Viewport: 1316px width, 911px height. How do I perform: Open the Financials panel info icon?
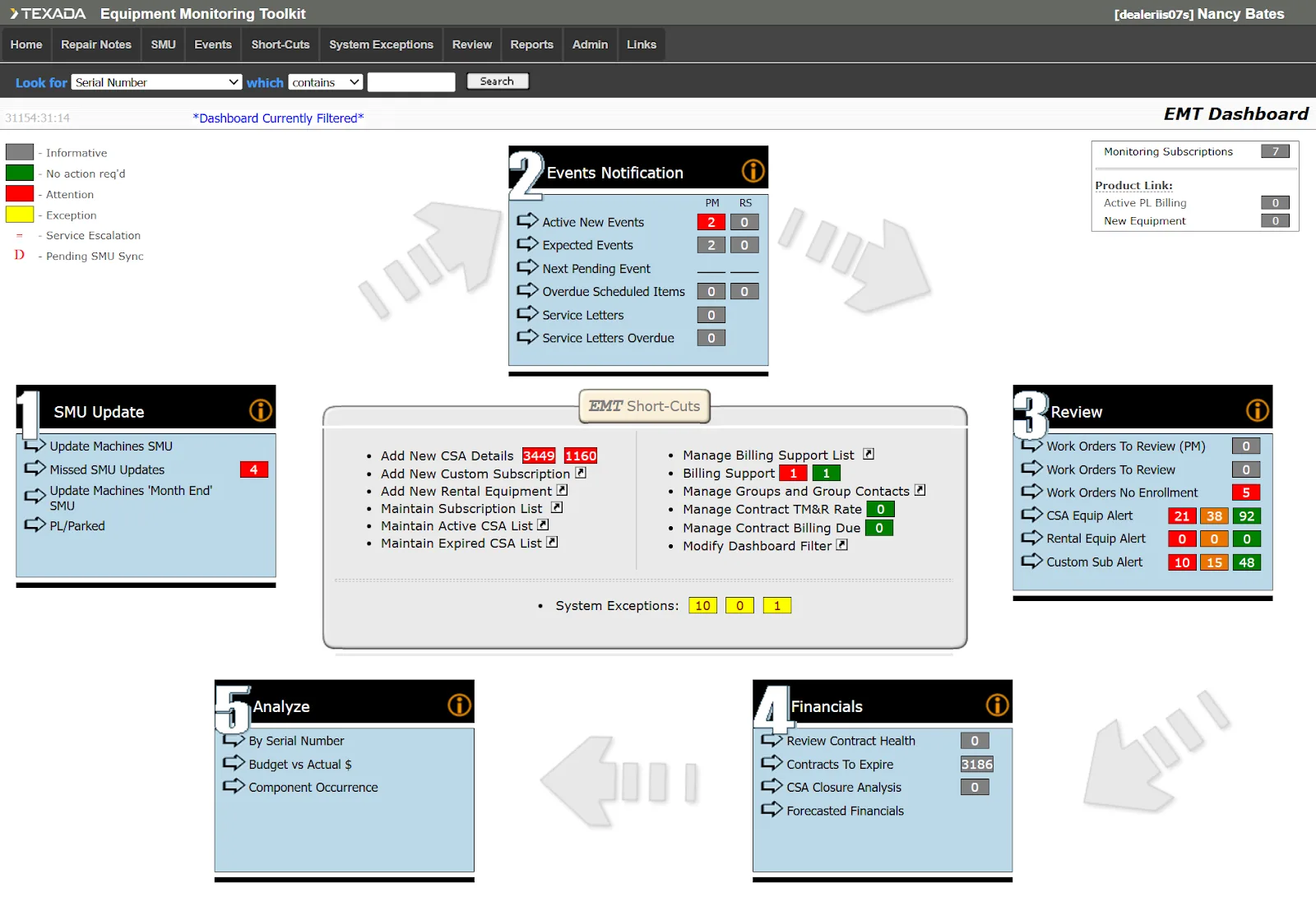tap(997, 705)
